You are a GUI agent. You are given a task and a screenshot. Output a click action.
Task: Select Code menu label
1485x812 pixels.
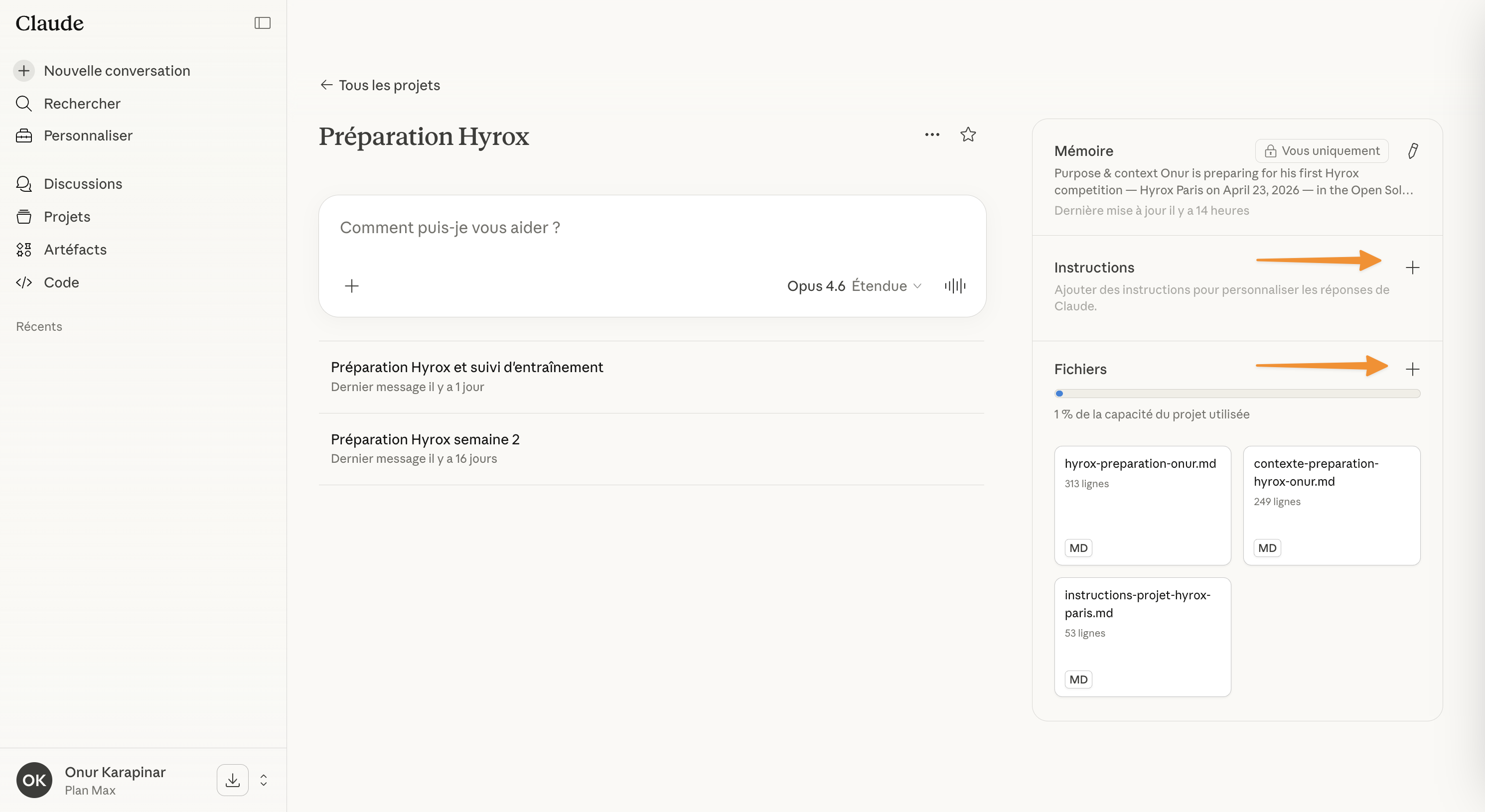tap(61, 282)
